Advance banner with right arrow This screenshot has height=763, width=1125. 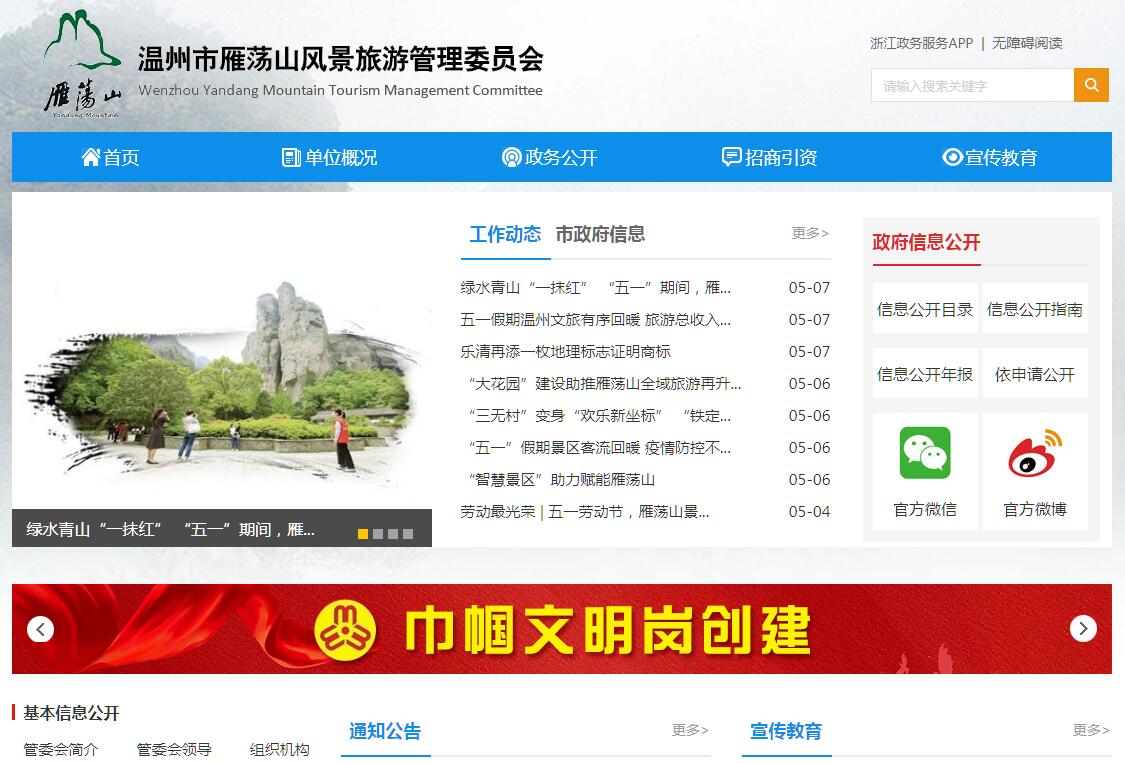coord(1083,629)
